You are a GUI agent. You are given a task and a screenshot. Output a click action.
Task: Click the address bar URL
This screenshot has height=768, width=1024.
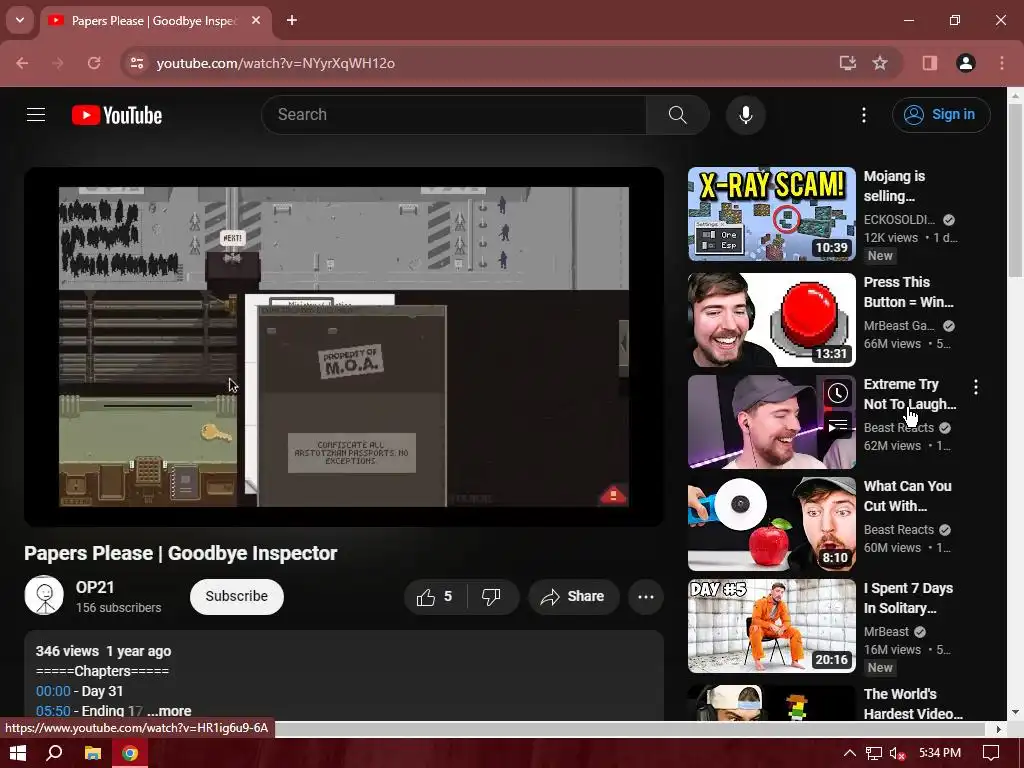(276, 63)
